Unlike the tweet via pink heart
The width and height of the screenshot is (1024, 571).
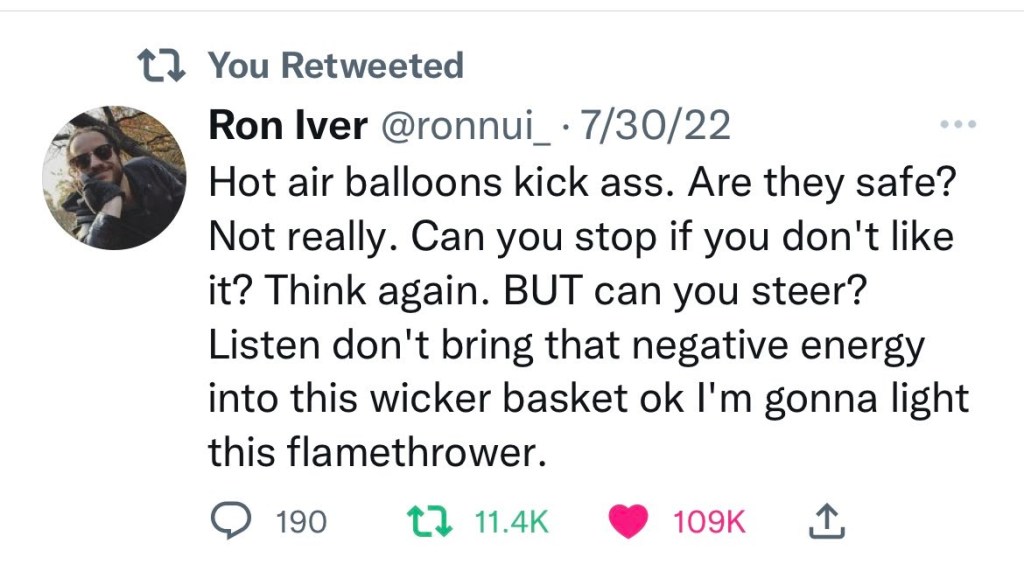(628, 521)
